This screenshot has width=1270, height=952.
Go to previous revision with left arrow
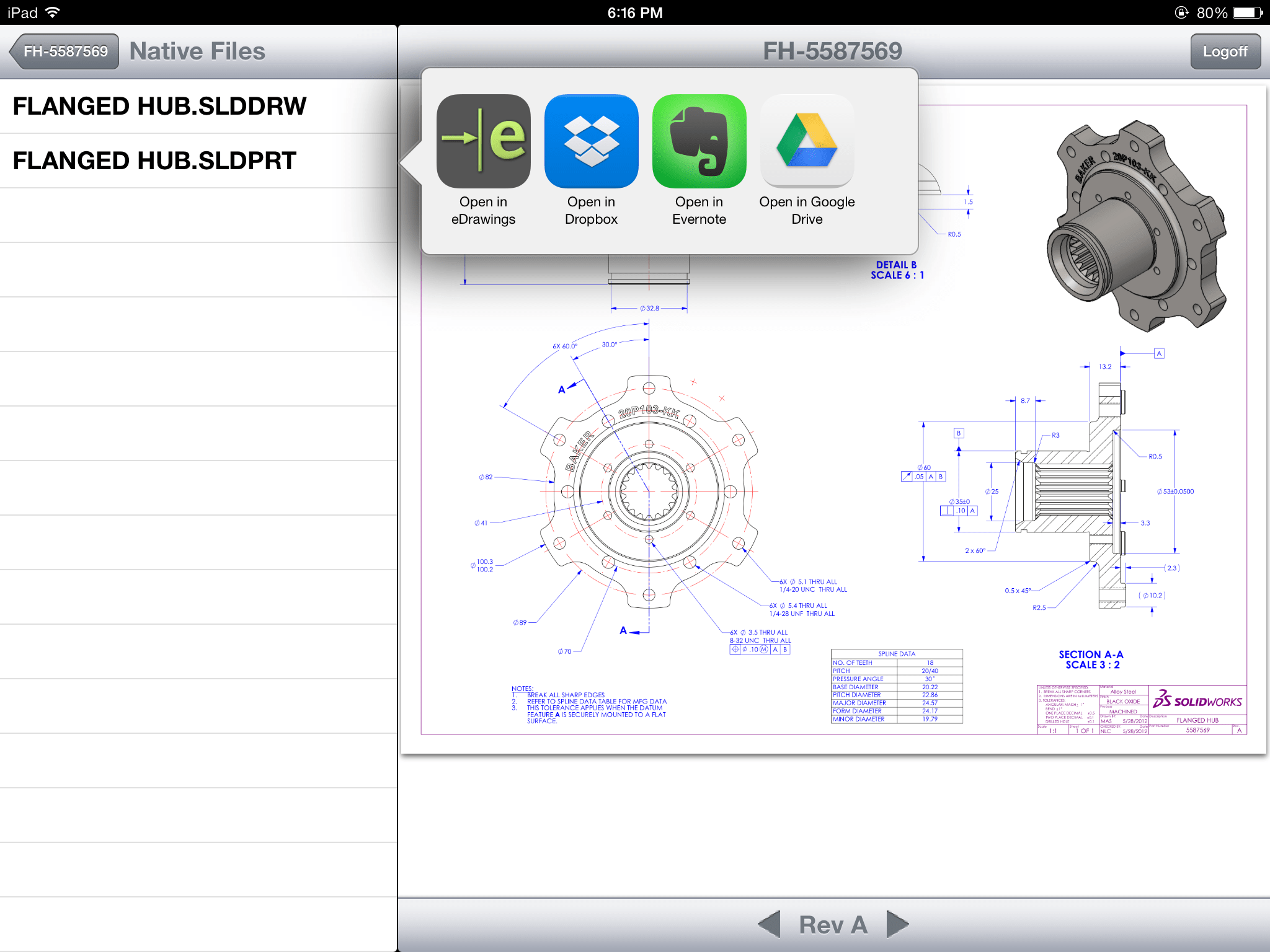coord(769,924)
